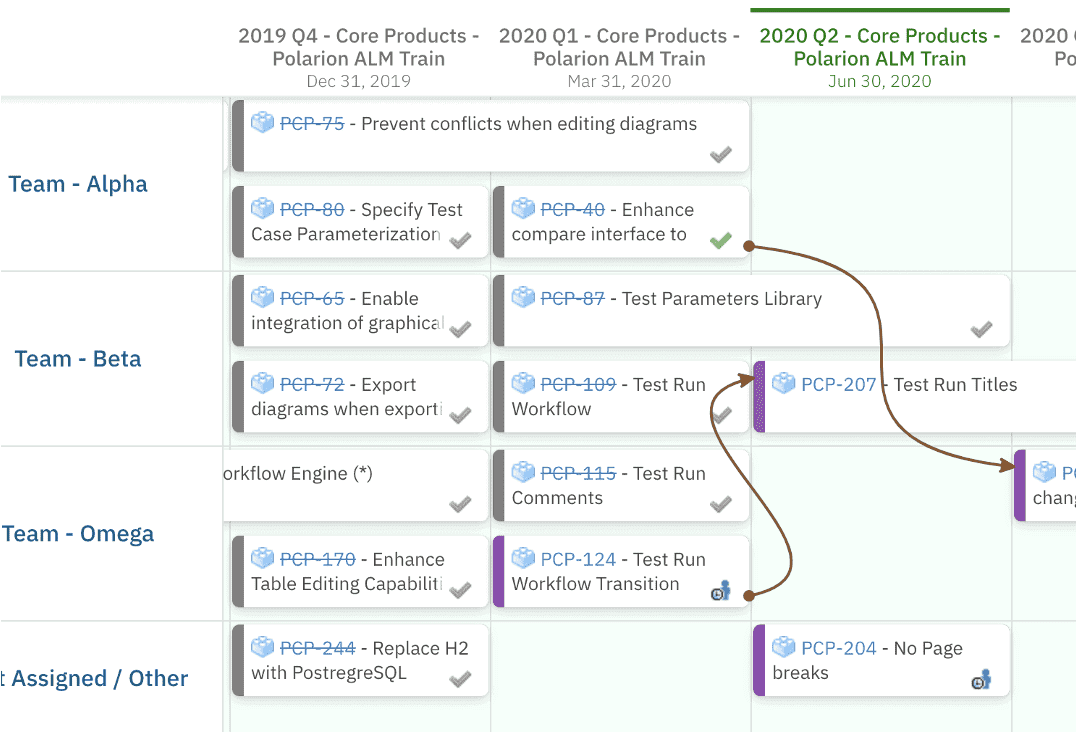Screen dimensions: 1076x732
Task: Click the gray checkmark on PCP-80 card
Action: 460,240
